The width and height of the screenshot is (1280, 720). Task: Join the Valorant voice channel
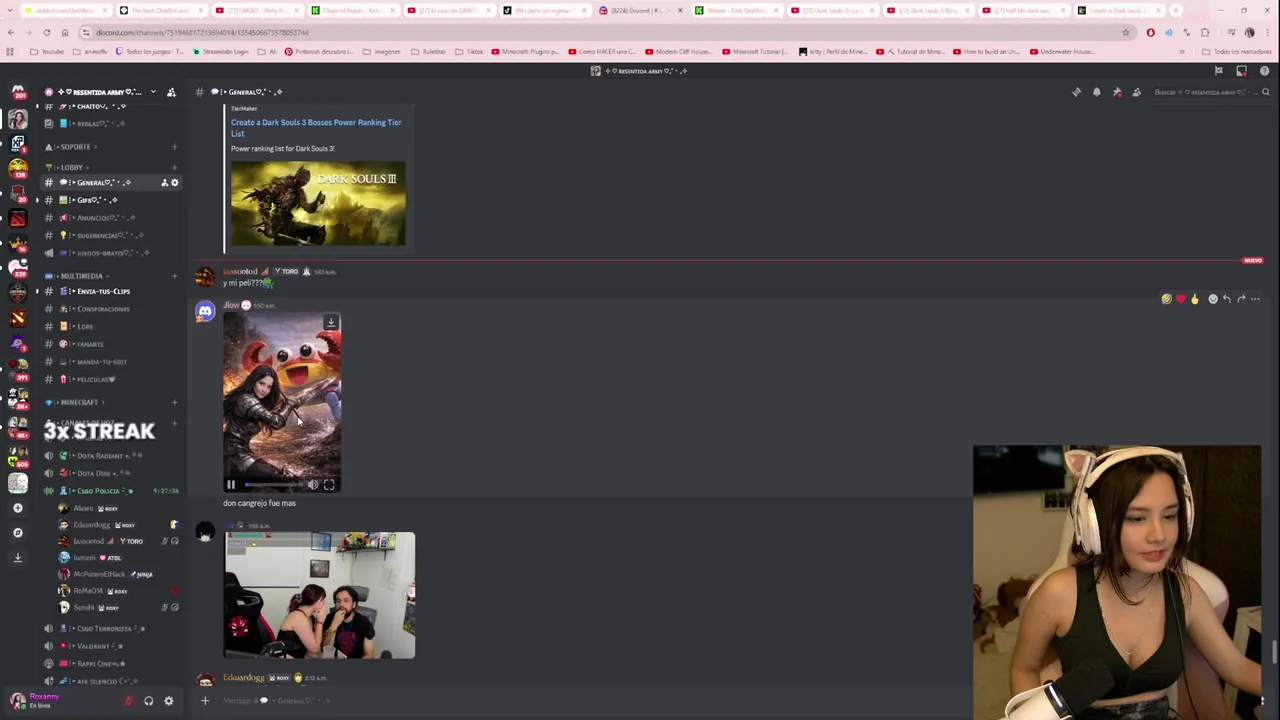tap(110, 646)
